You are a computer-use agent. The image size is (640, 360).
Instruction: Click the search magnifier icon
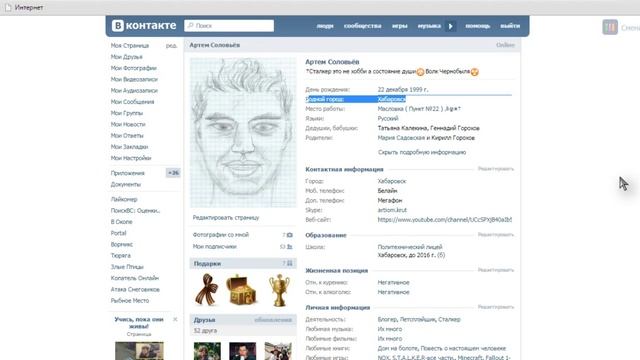point(190,26)
